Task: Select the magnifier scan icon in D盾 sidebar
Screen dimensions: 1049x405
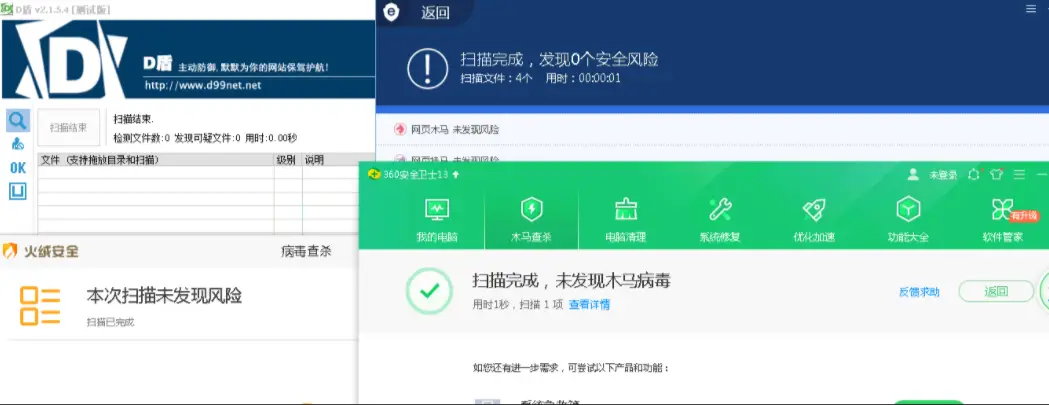Action: [18, 121]
